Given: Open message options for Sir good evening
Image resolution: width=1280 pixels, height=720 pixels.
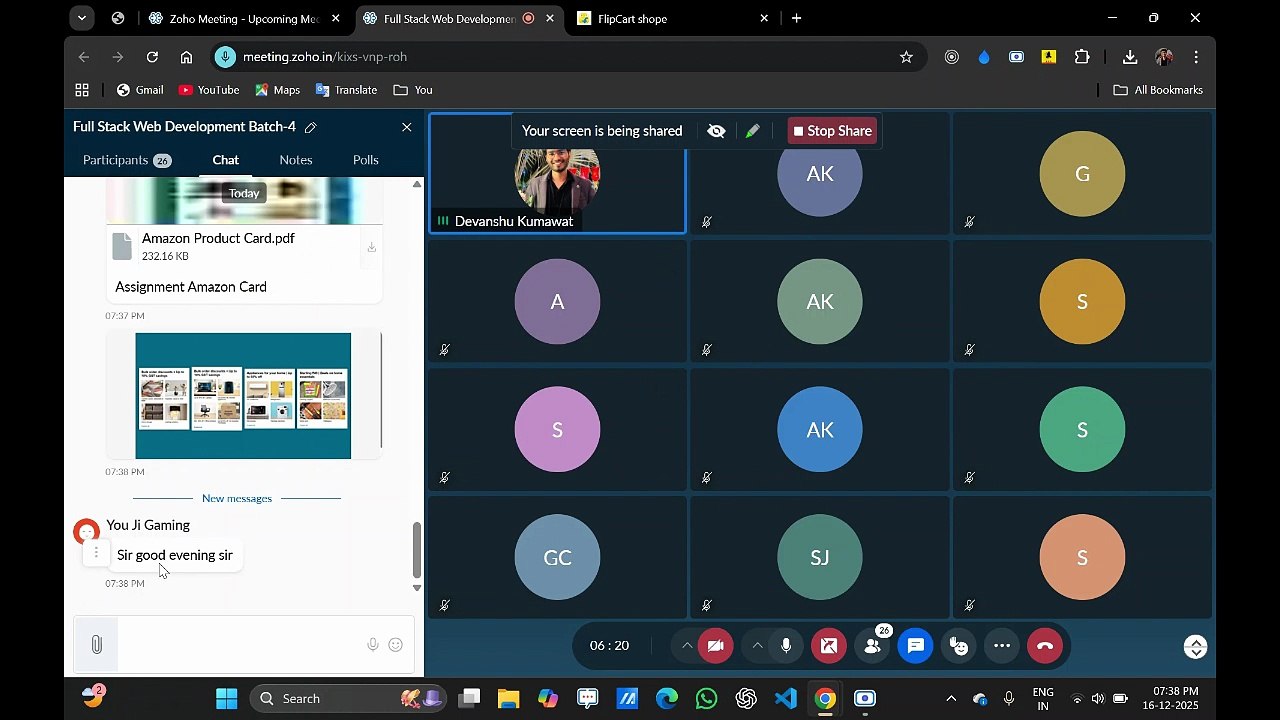Looking at the screenshot, I should (x=96, y=553).
